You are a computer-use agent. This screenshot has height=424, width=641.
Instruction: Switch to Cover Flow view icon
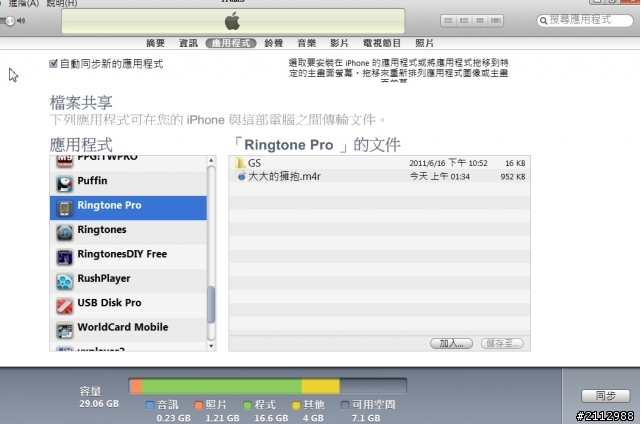click(x=495, y=20)
